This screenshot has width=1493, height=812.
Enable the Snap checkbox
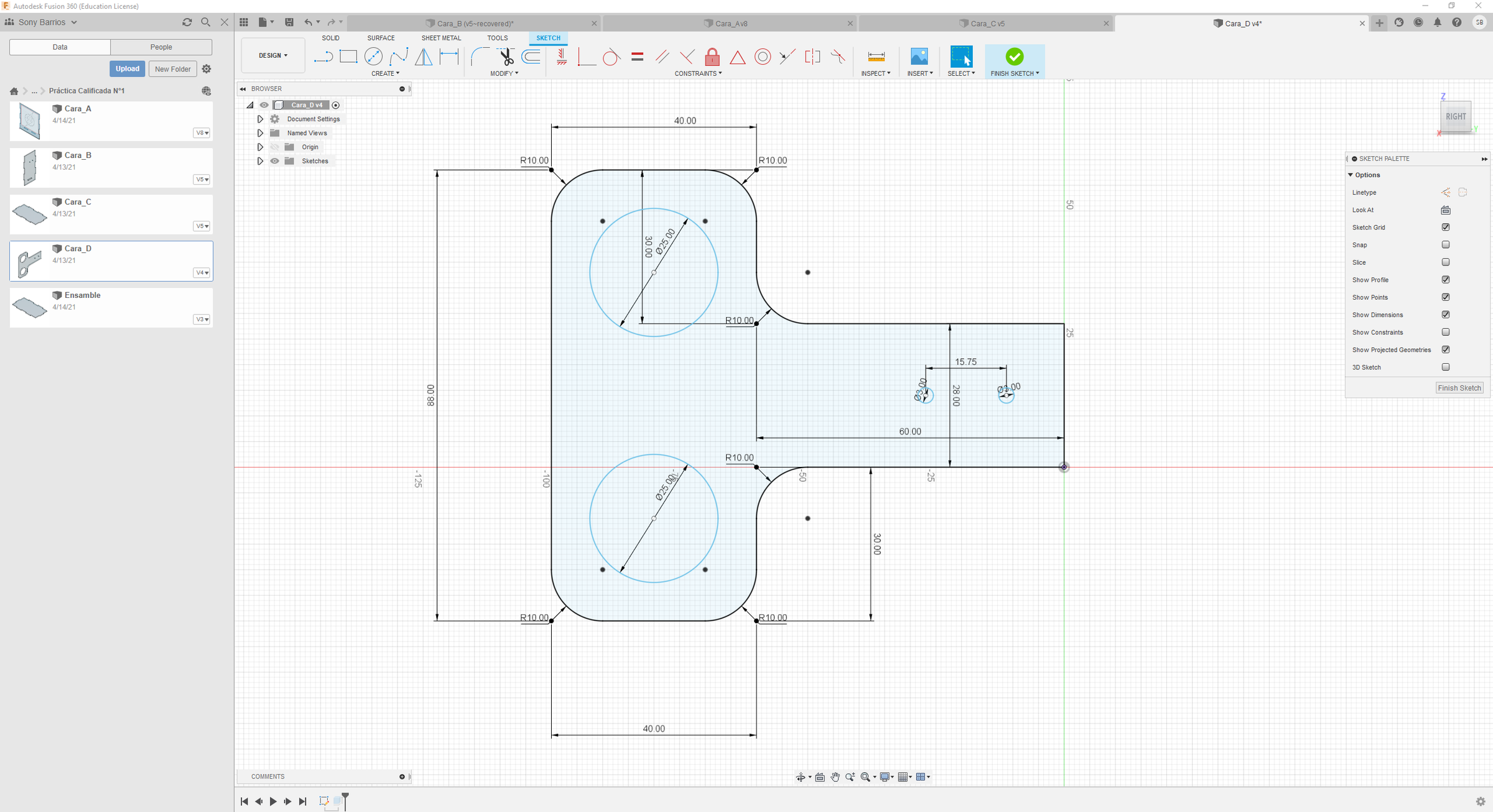(x=1446, y=244)
